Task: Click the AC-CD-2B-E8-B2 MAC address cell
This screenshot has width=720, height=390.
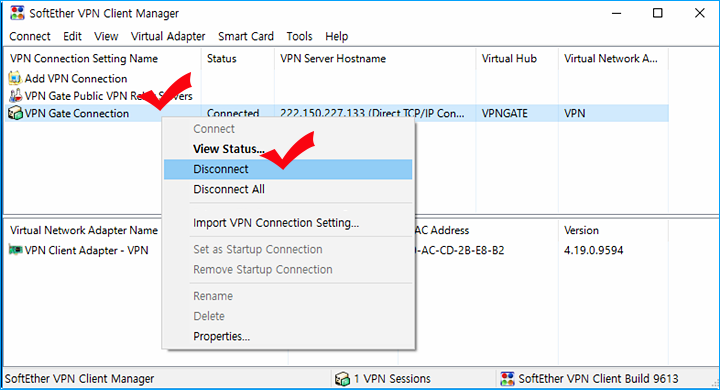Action: pyautogui.click(x=460, y=250)
